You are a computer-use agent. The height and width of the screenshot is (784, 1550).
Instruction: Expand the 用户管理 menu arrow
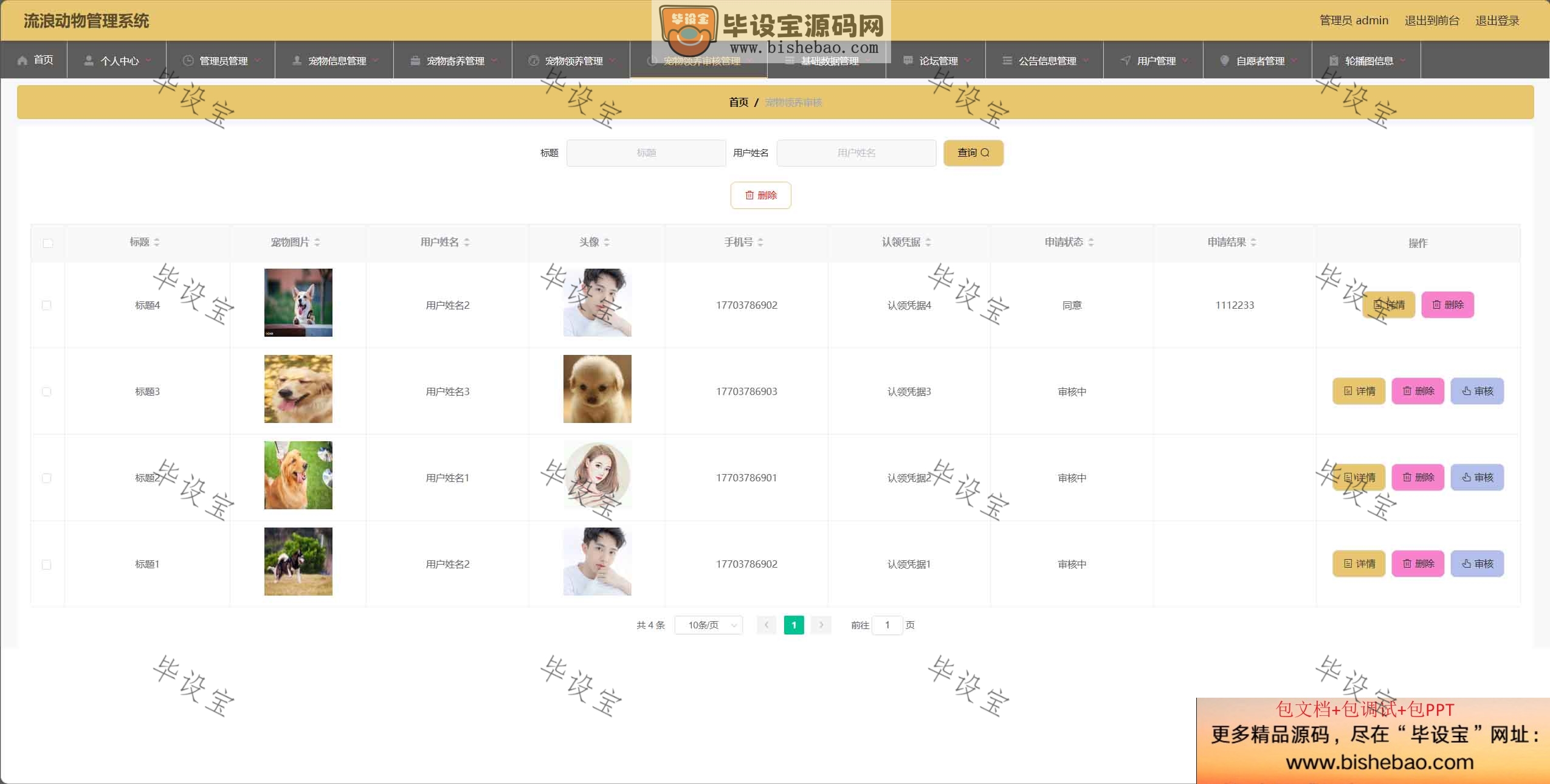point(1185,60)
